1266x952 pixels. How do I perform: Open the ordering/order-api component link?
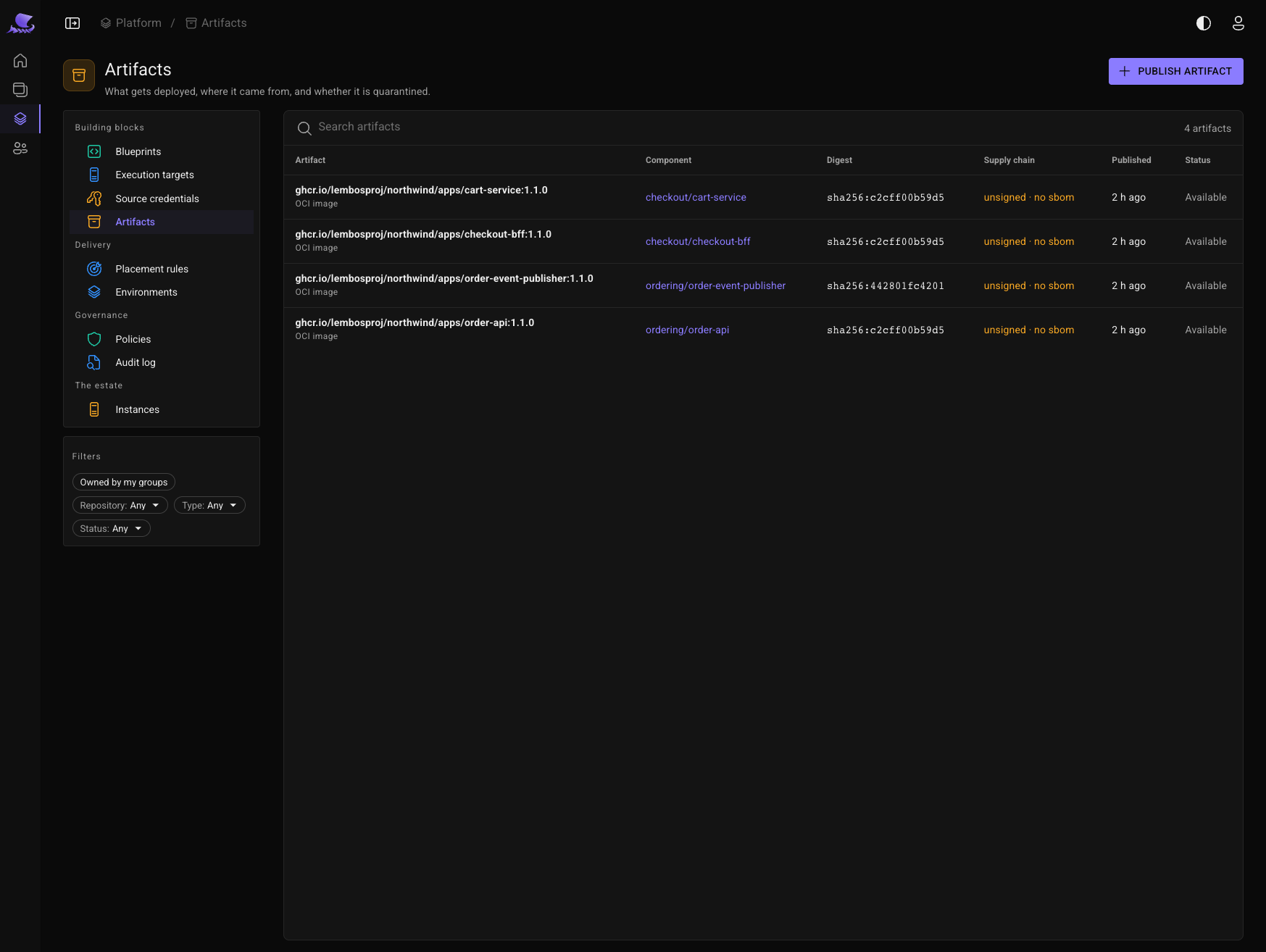coord(687,330)
